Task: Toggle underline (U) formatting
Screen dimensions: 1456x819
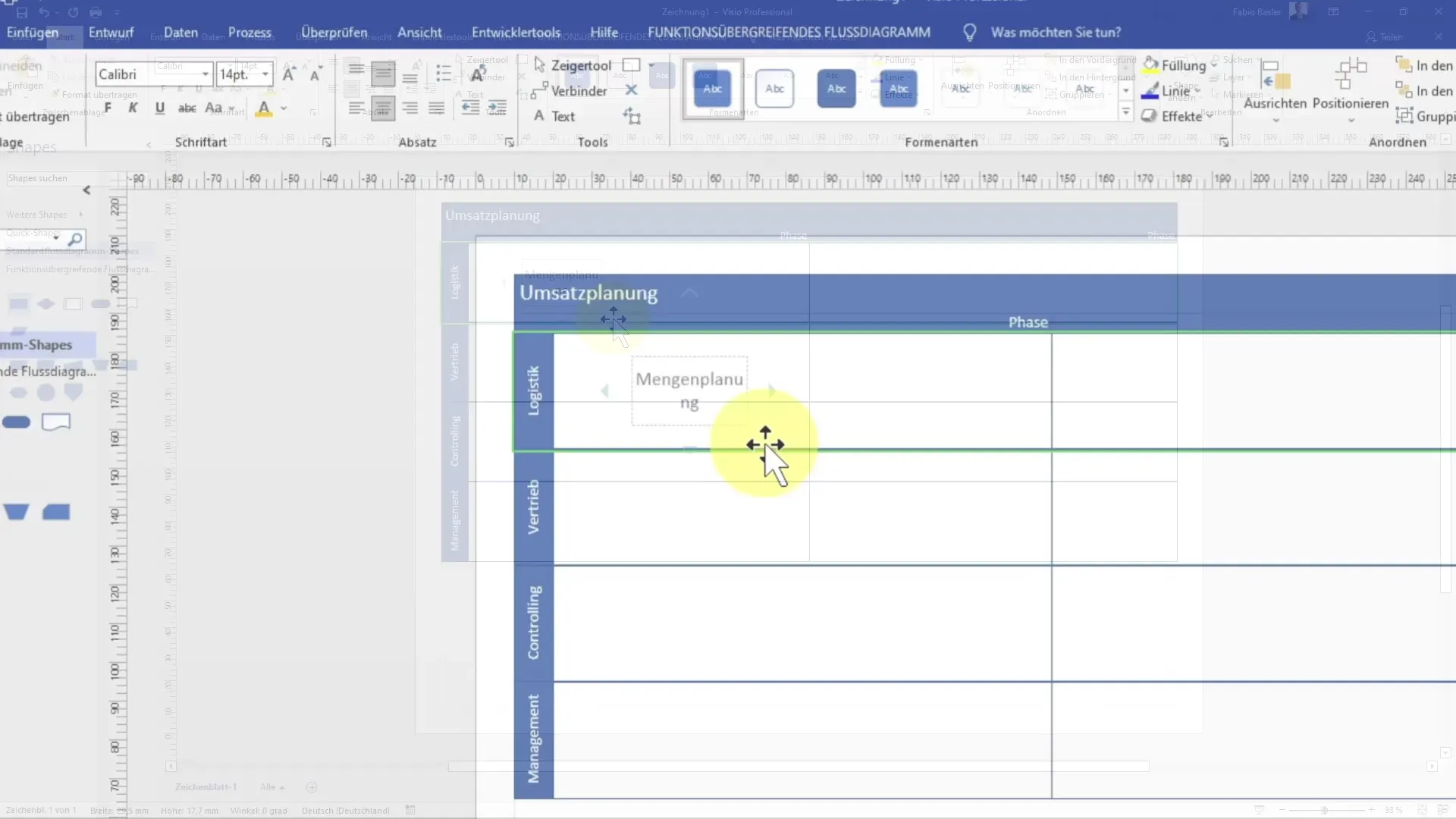Action: [160, 108]
